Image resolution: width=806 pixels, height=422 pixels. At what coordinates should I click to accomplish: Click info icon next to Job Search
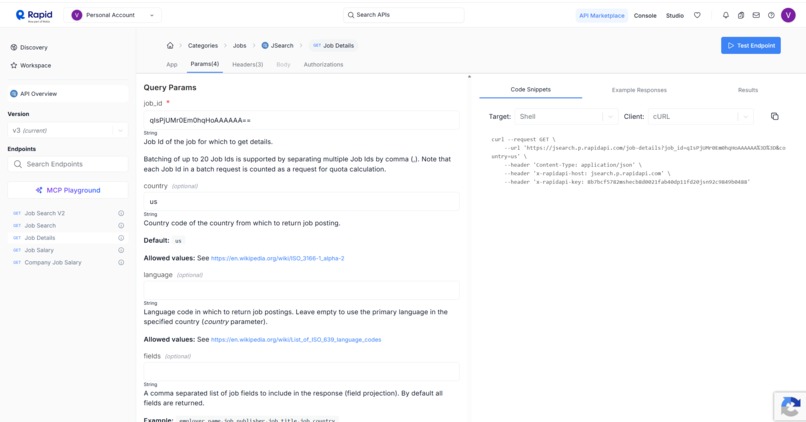point(121,226)
